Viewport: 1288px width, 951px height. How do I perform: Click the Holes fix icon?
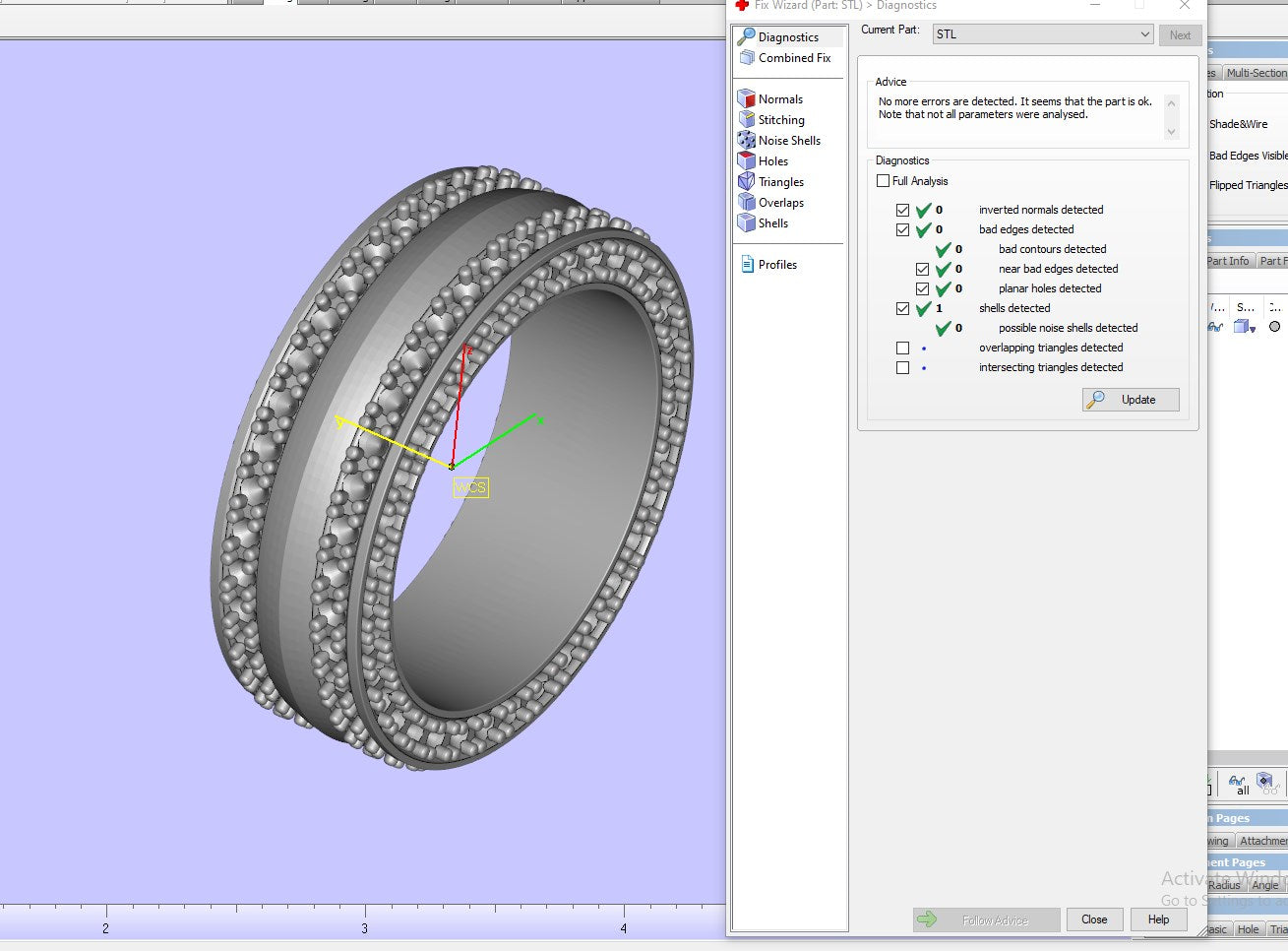tap(746, 160)
